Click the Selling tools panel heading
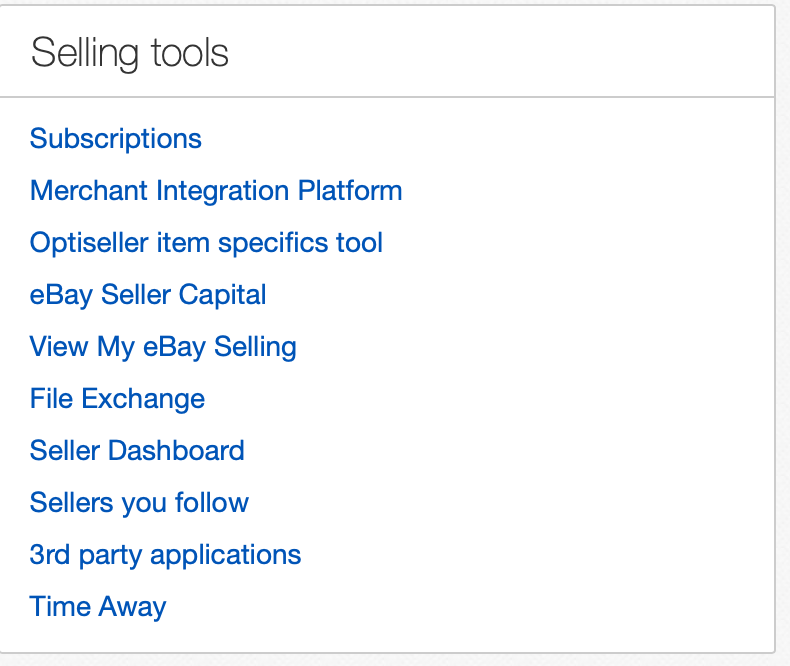The height and width of the screenshot is (666, 790). pos(130,52)
